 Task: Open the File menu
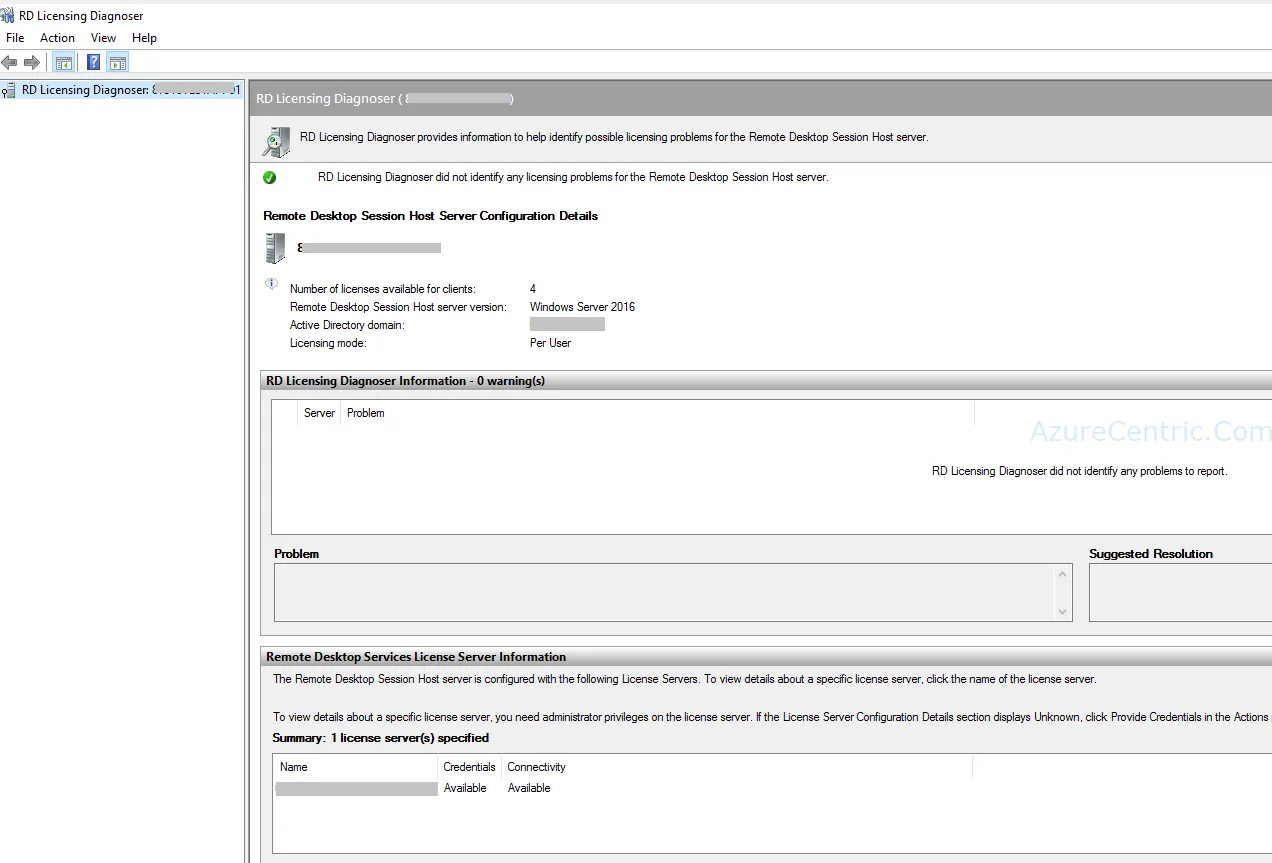click(x=15, y=38)
